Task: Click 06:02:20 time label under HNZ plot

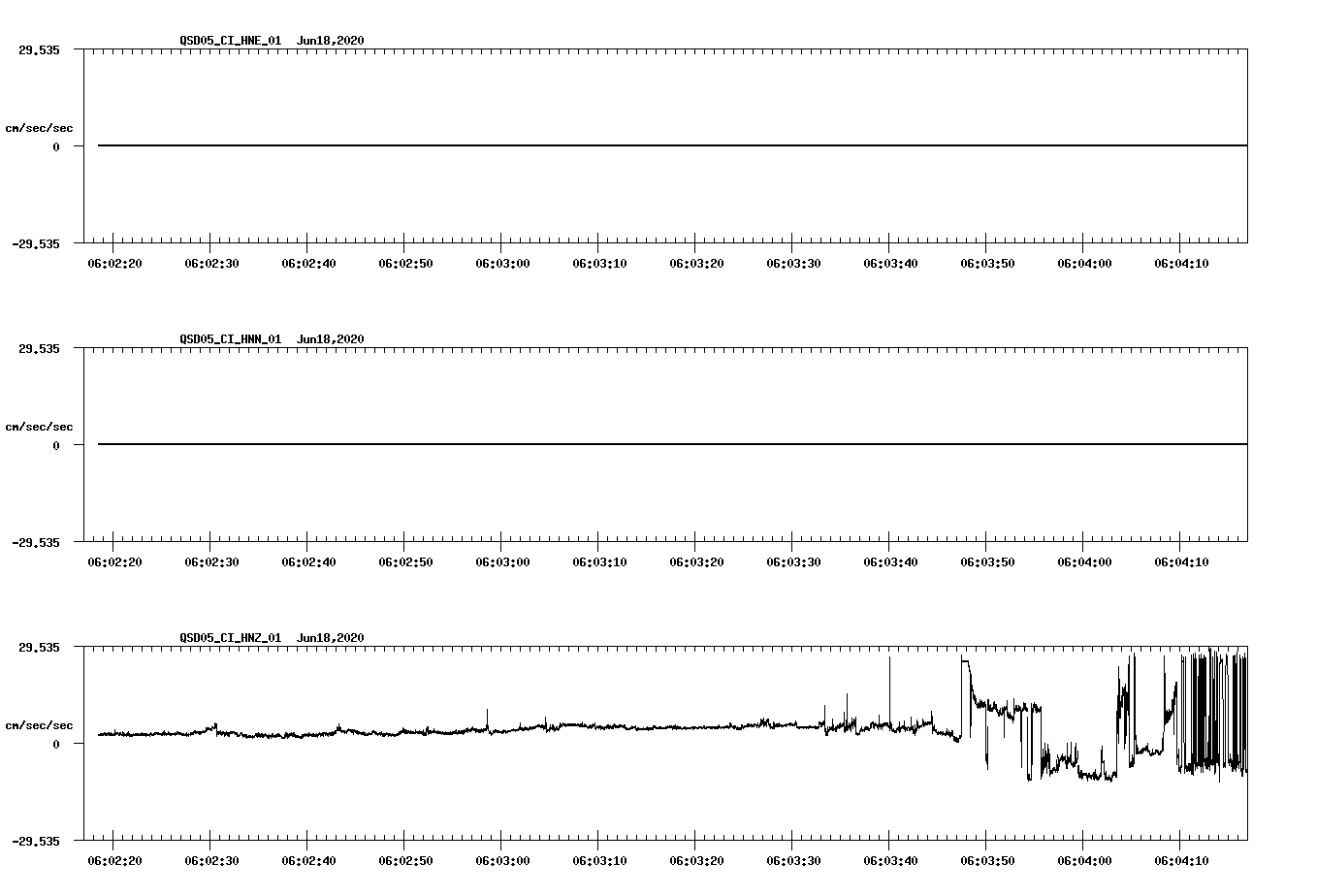Action: pos(114,860)
